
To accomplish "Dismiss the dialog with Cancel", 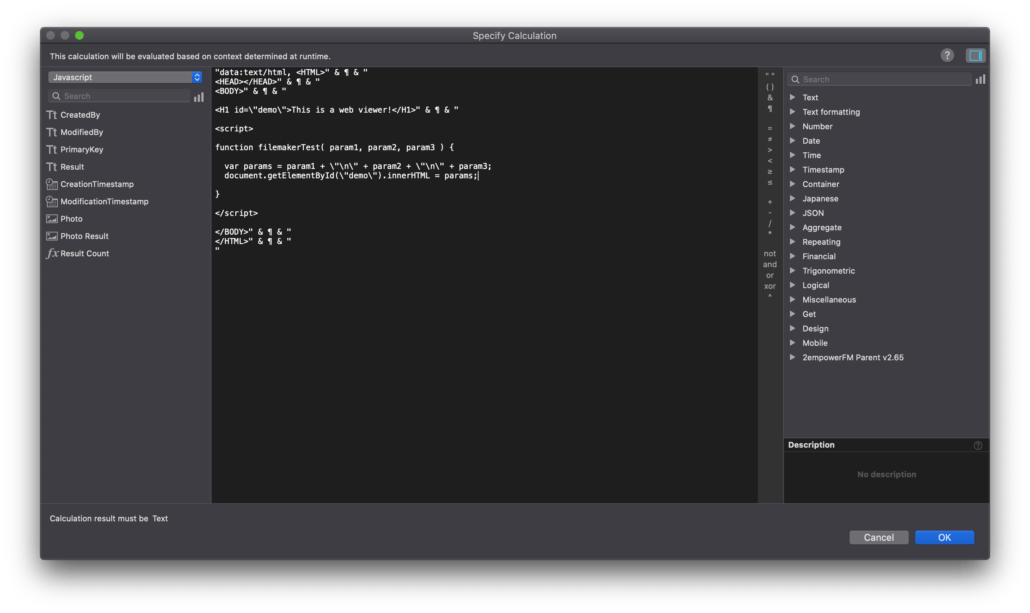I will 878,537.
